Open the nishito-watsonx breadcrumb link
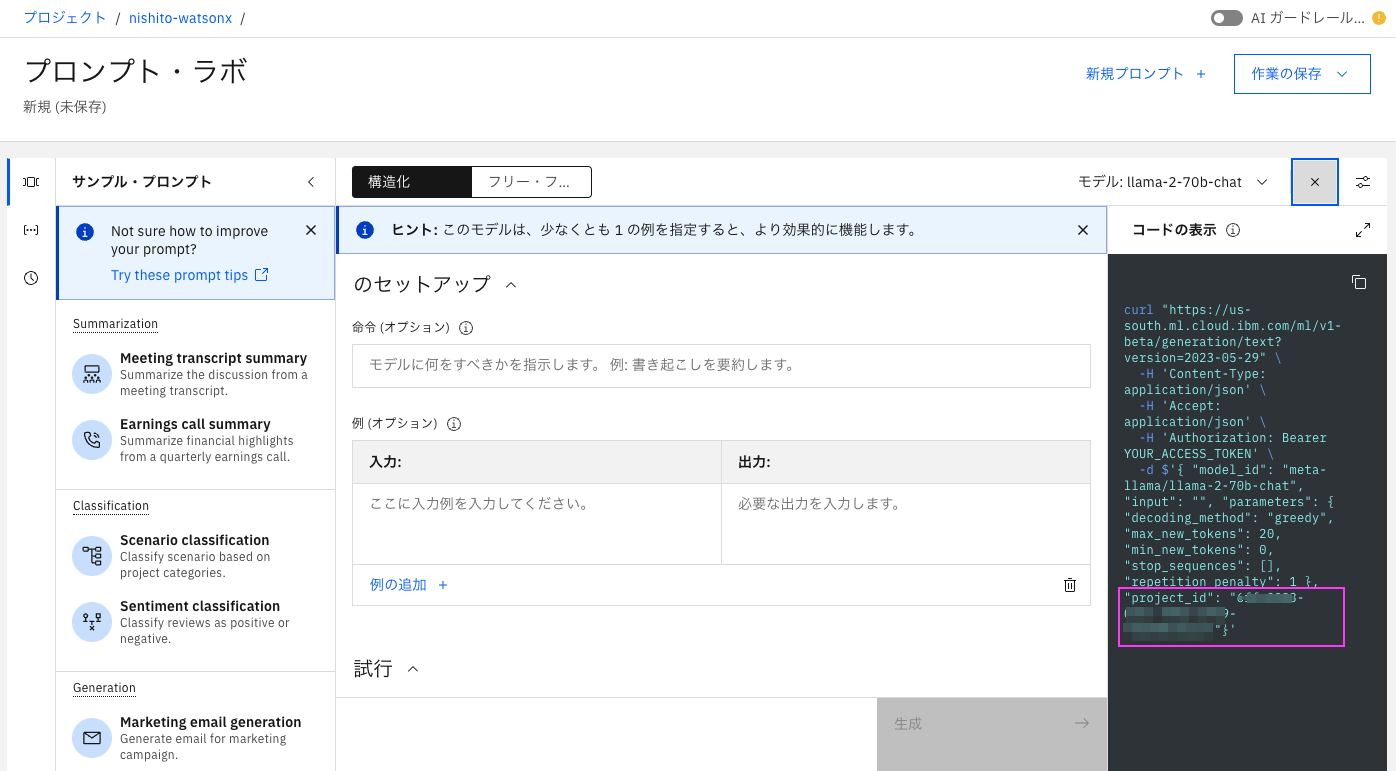This screenshot has width=1396, height=771. (x=180, y=18)
